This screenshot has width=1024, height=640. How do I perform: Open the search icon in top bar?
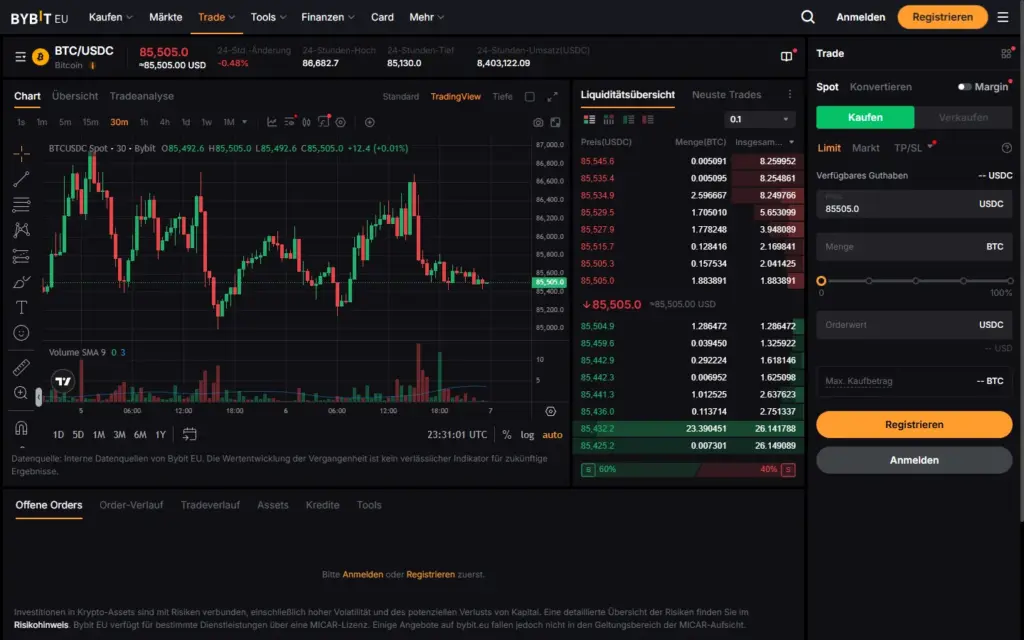[808, 17]
